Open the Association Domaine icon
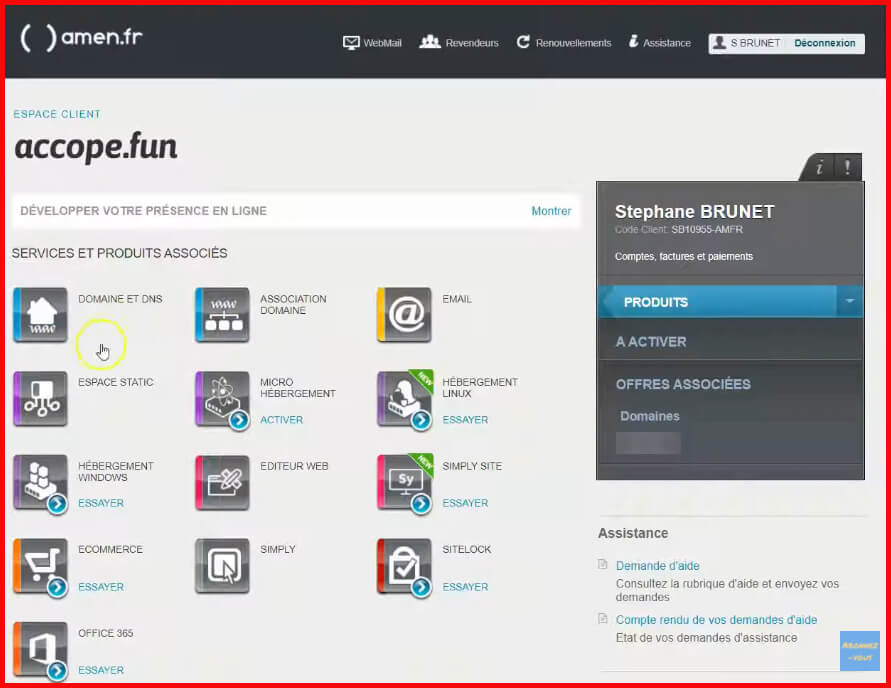Screen dimensions: 891x688 click(222, 315)
